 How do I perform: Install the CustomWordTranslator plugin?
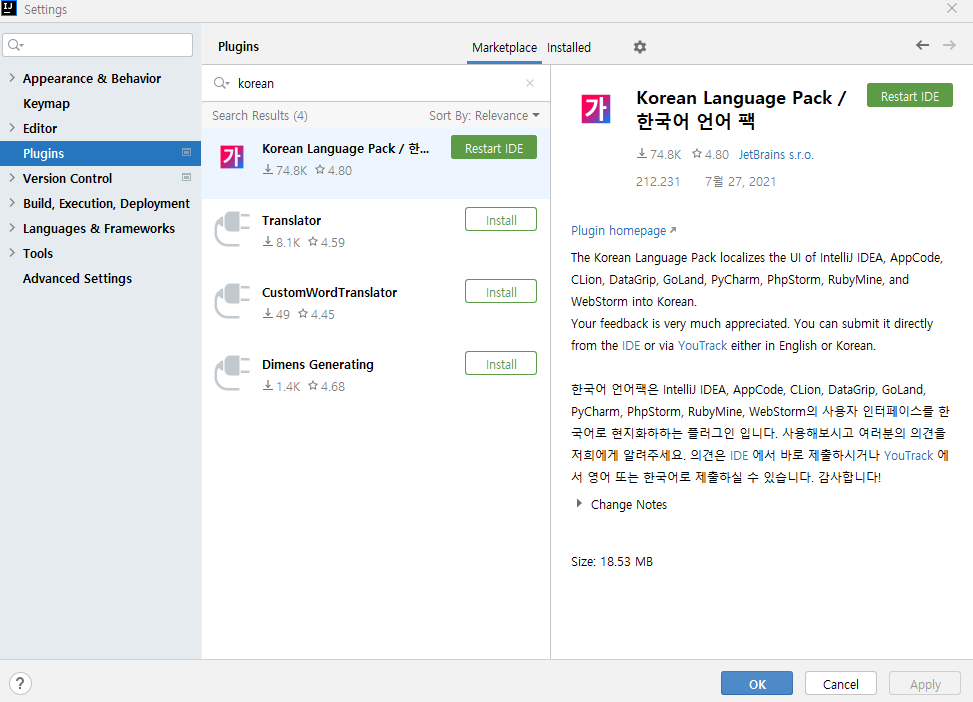tap(501, 292)
